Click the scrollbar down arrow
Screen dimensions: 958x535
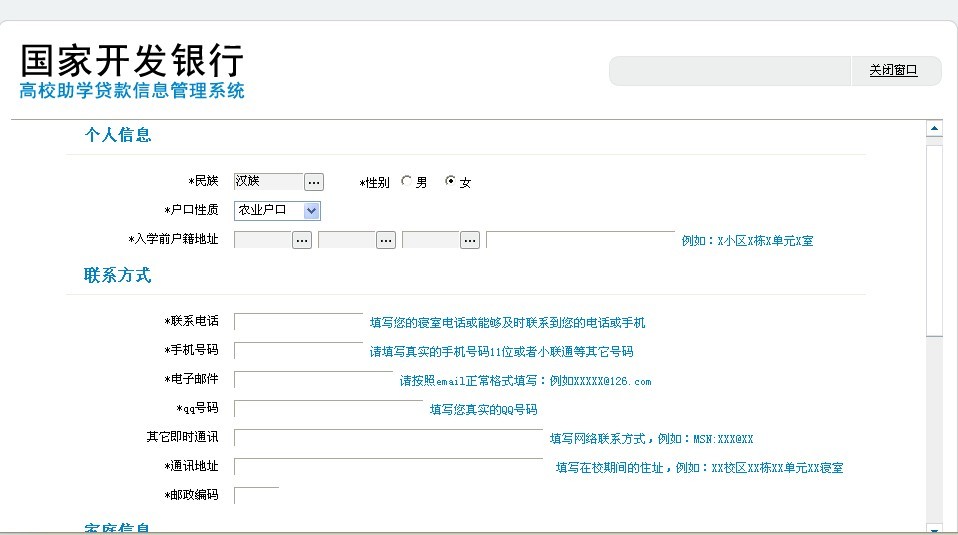pyautogui.click(x=934, y=529)
